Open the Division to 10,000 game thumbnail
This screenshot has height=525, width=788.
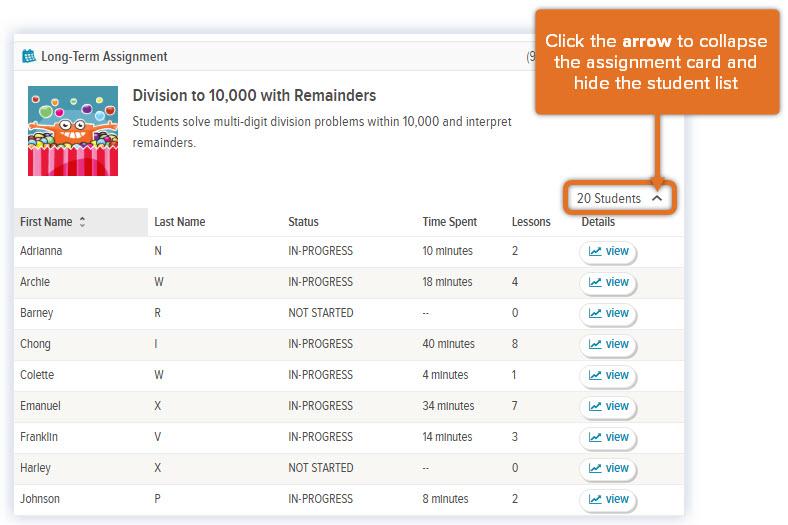pos(73,131)
